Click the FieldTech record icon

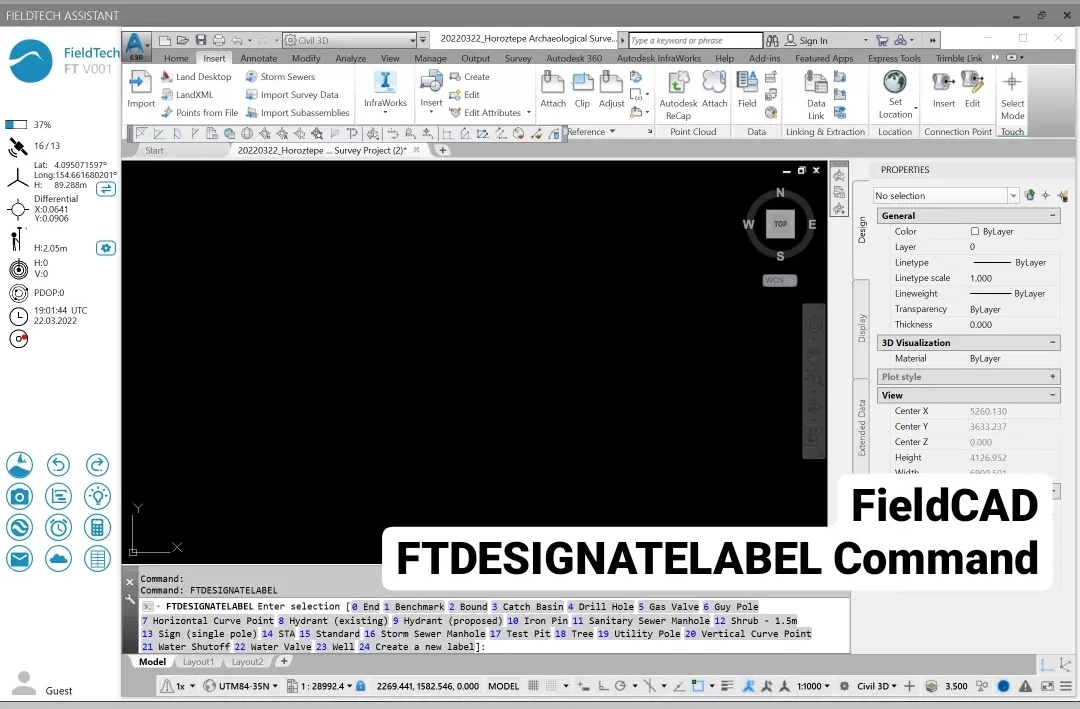tap(19, 338)
